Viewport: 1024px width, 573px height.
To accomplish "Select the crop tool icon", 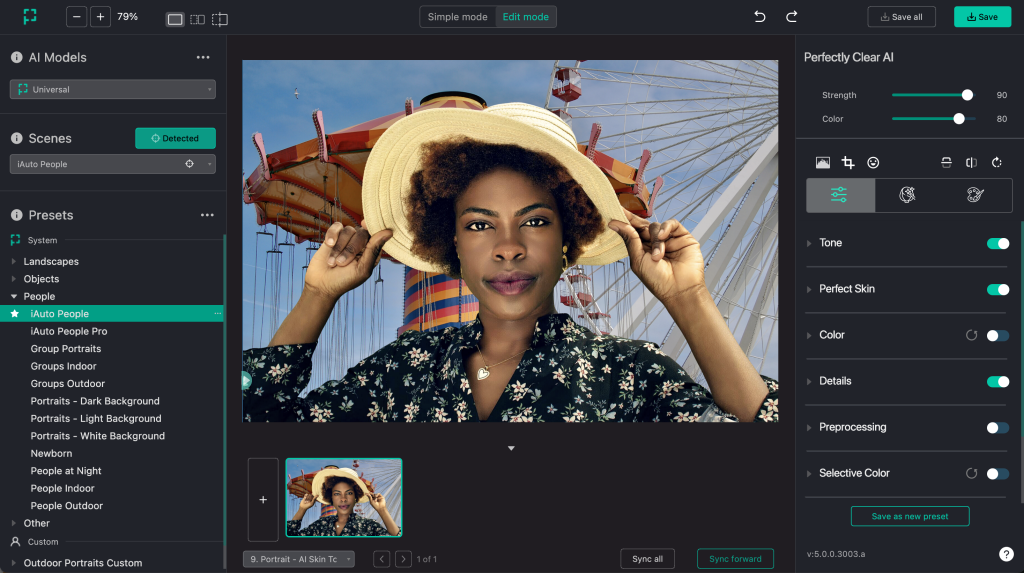I will [848, 162].
